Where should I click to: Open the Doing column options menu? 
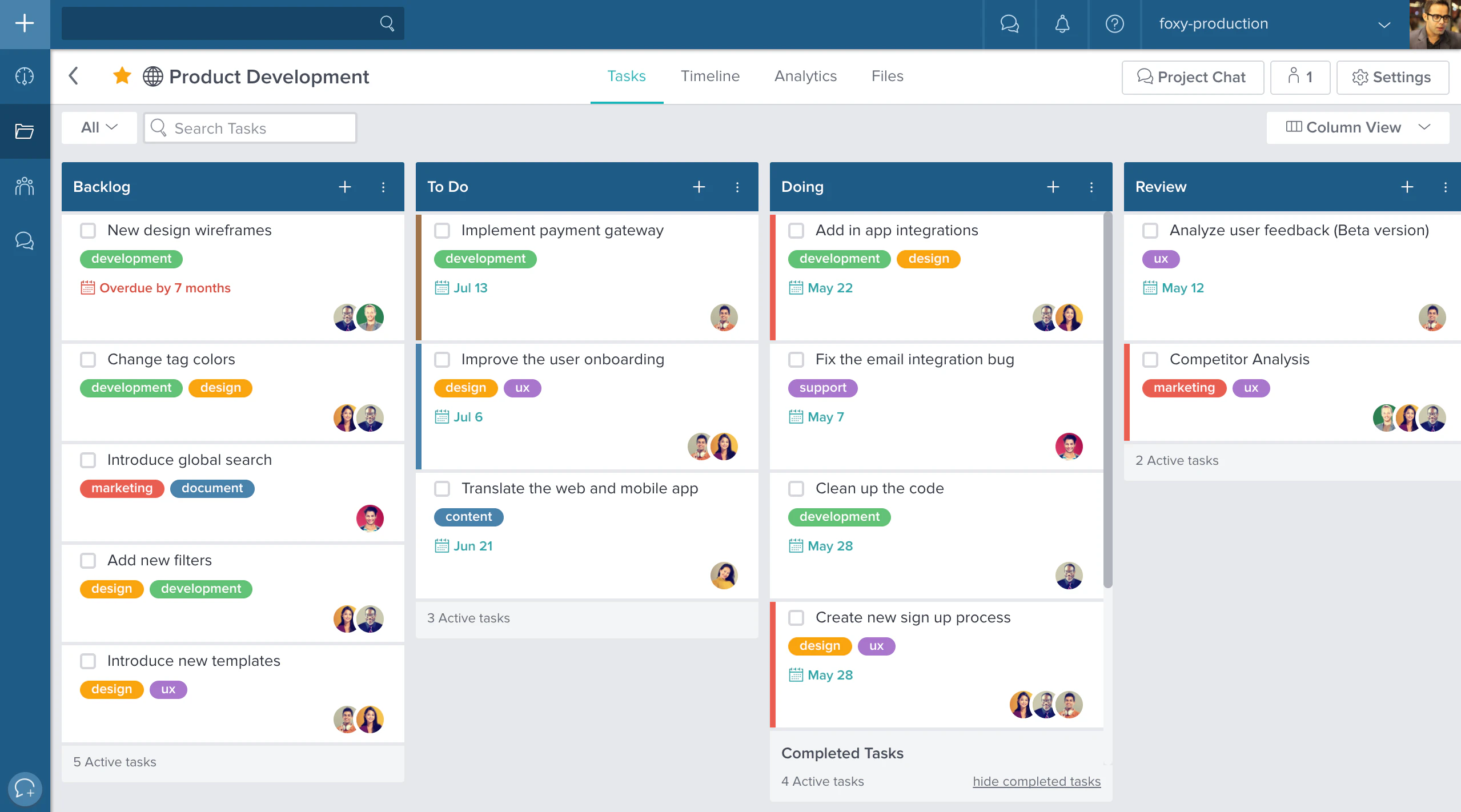pos(1091,187)
